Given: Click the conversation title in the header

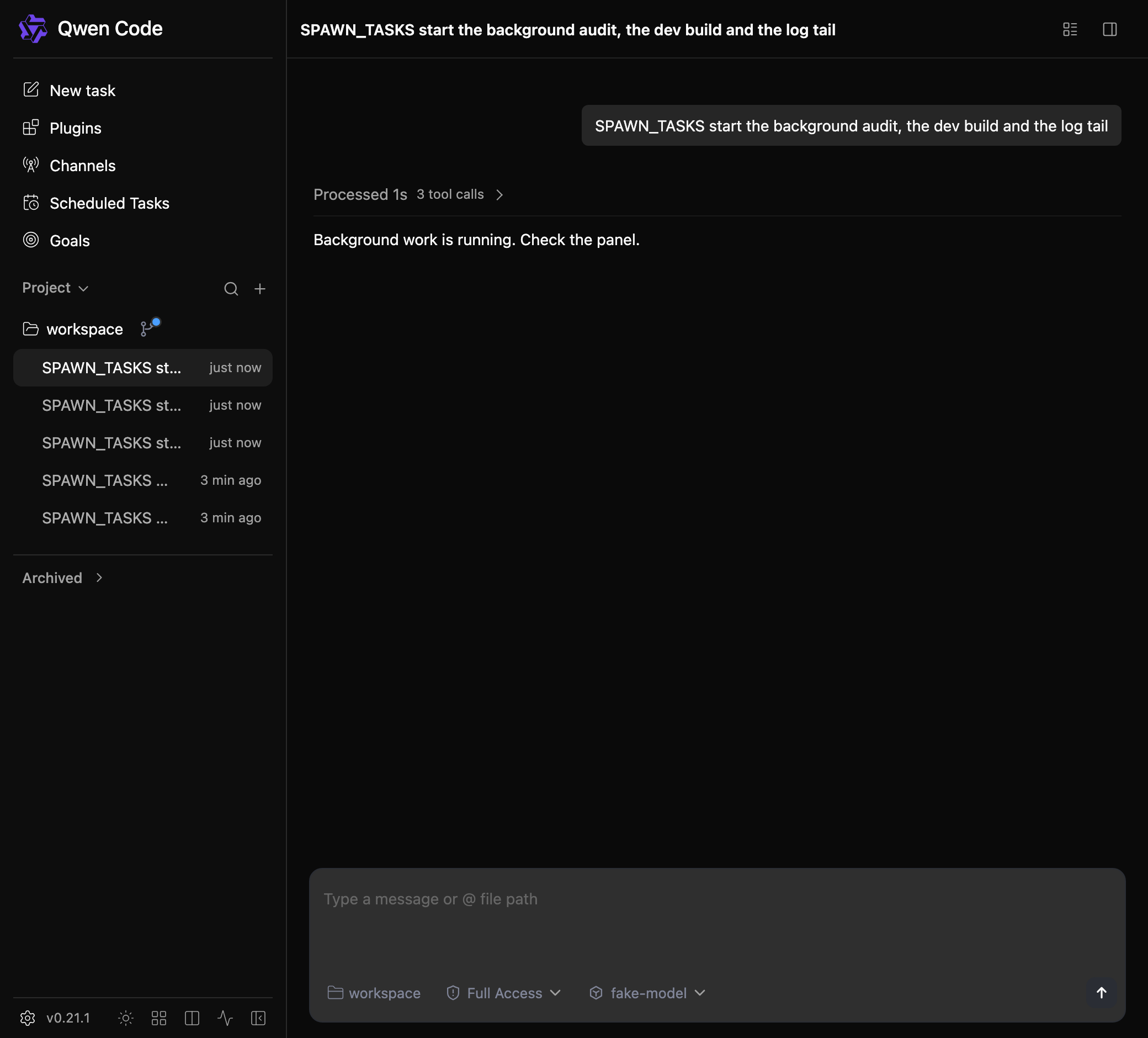Looking at the screenshot, I should point(568,30).
